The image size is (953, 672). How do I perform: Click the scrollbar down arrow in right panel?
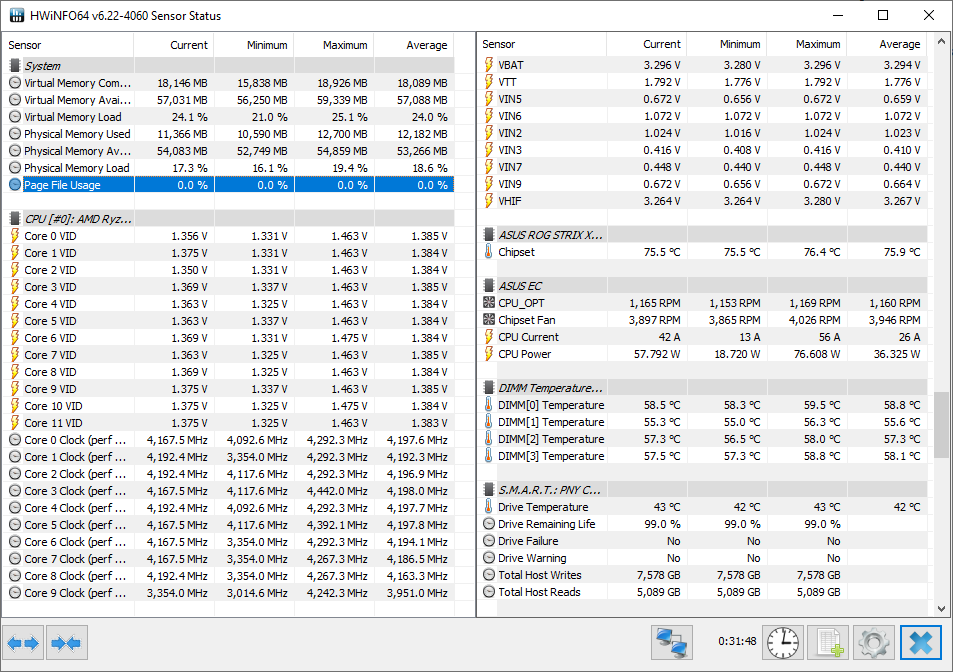(941, 608)
